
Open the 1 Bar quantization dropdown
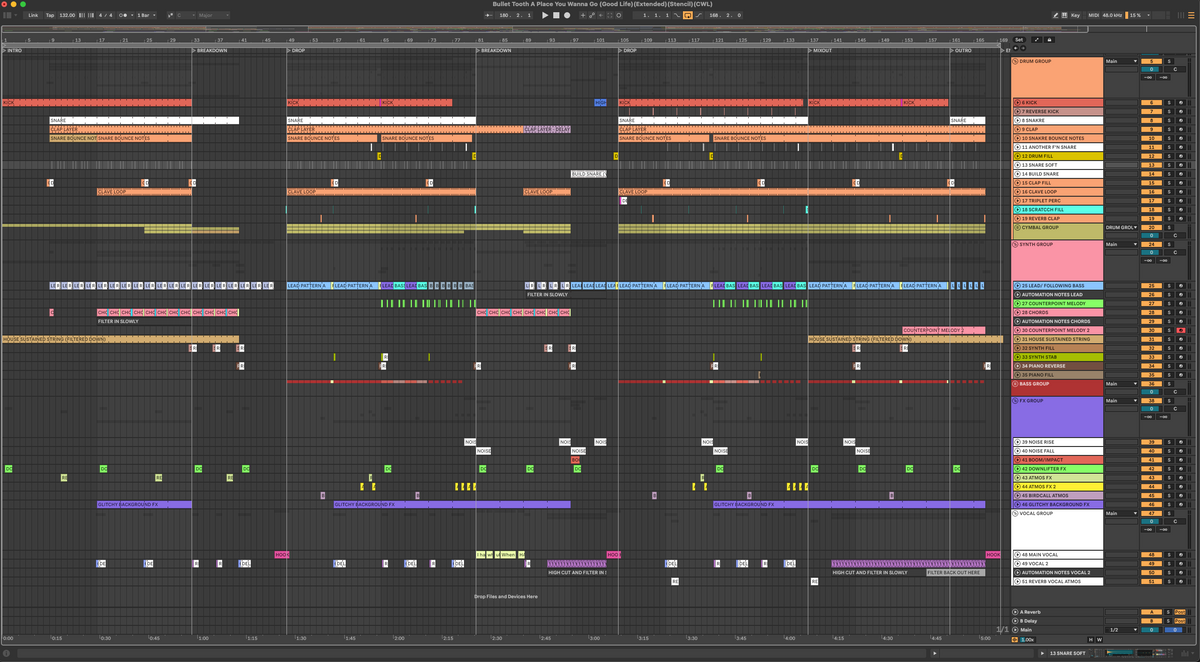click(145, 15)
